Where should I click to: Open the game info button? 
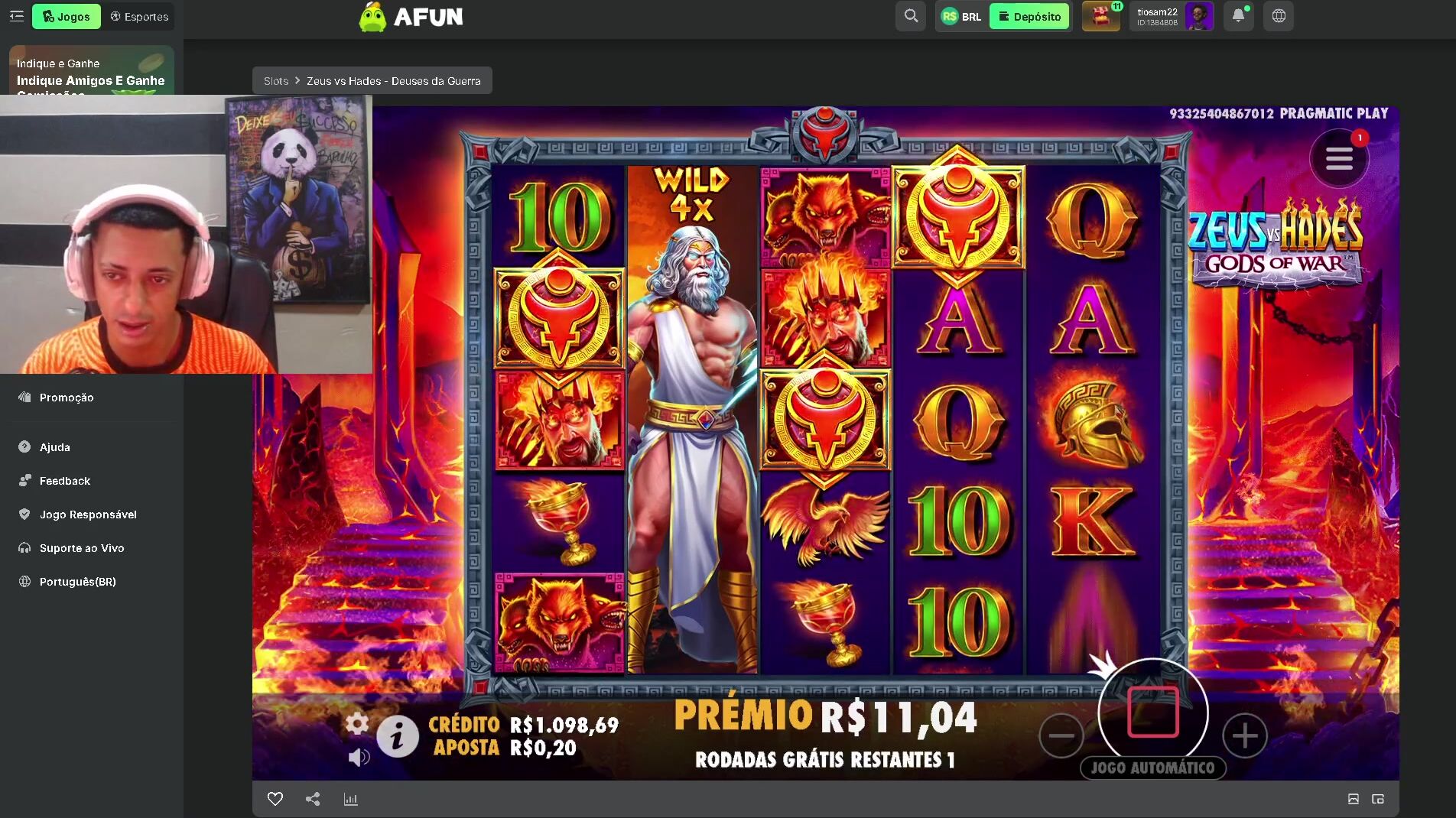pos(397,737)
